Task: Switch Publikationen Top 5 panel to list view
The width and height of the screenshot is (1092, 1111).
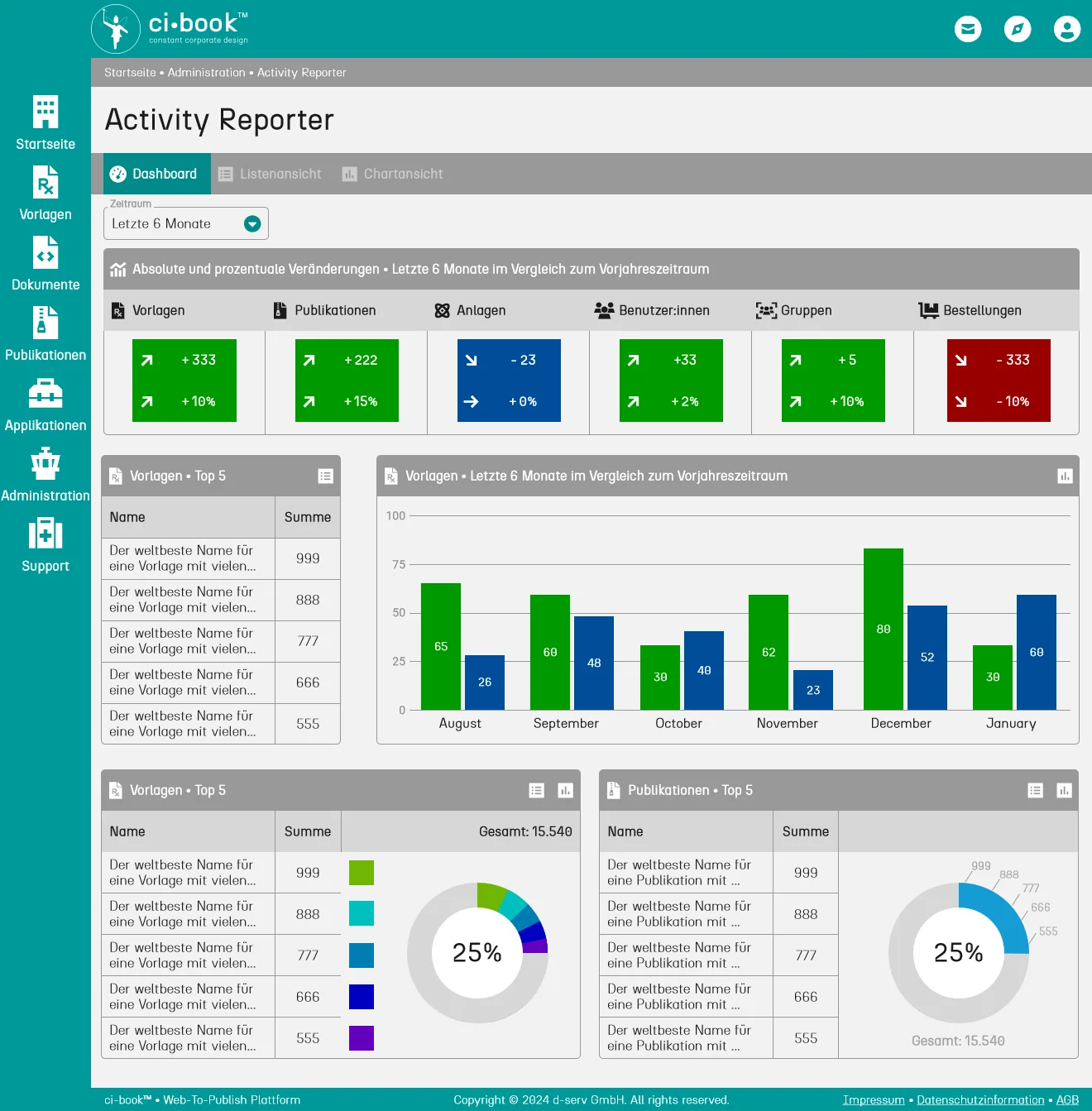Action: point(1035,790)
